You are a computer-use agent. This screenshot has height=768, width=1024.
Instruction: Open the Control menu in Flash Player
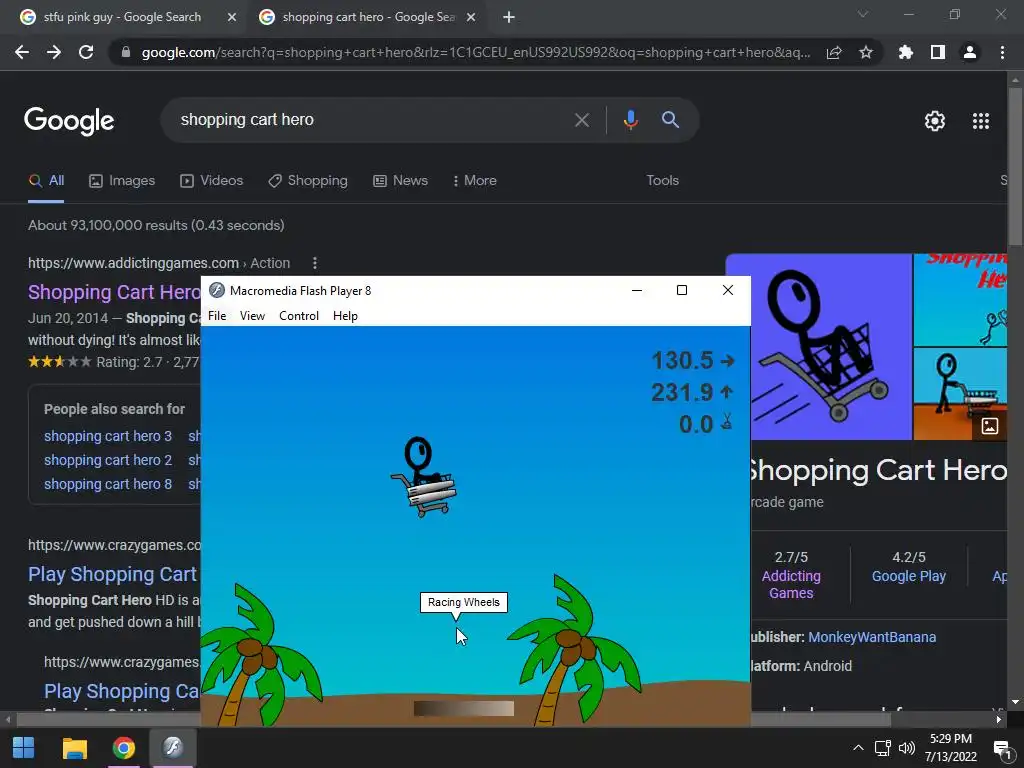tap(299, 316)
